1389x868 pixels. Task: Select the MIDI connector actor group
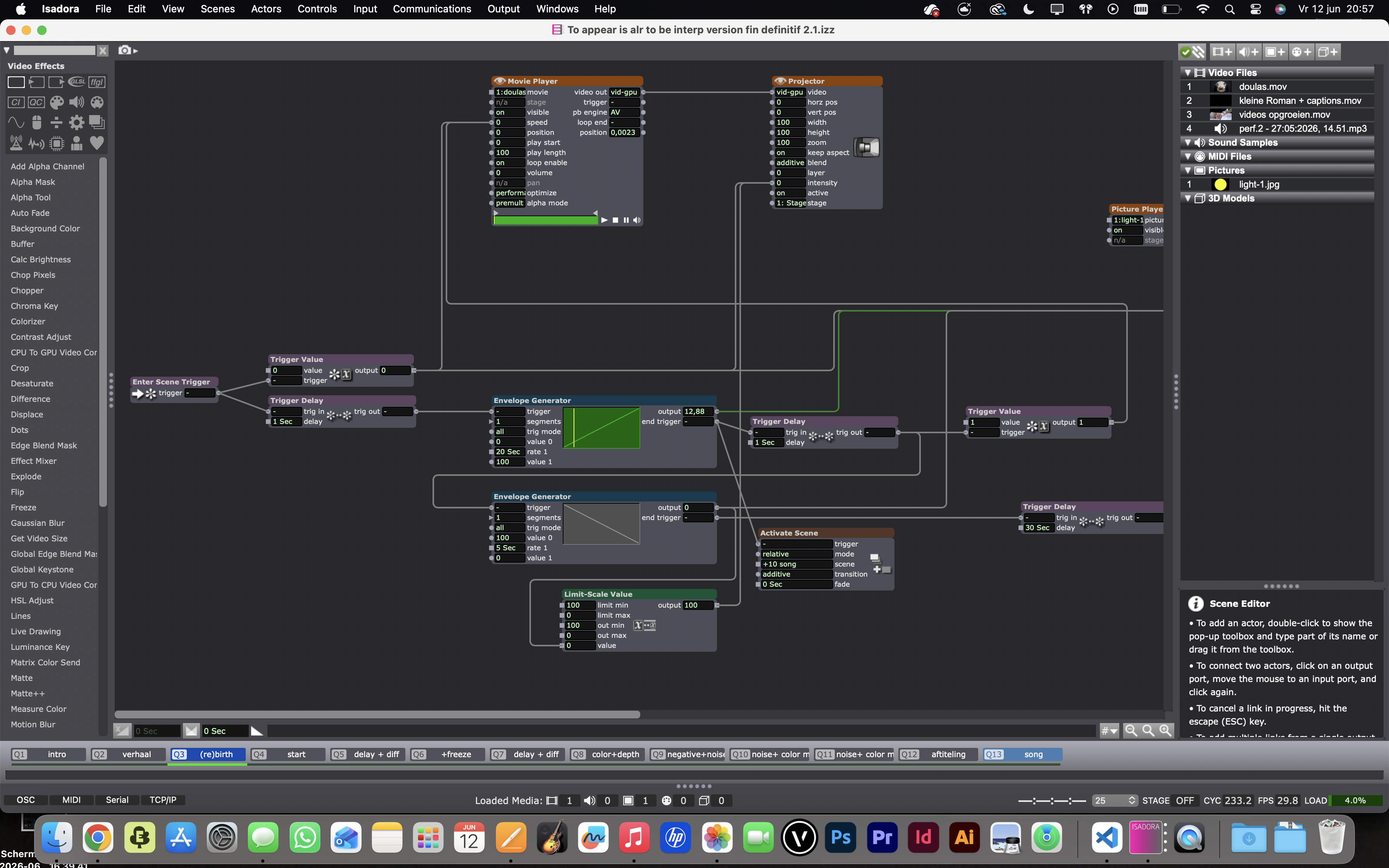coord(97,102)
